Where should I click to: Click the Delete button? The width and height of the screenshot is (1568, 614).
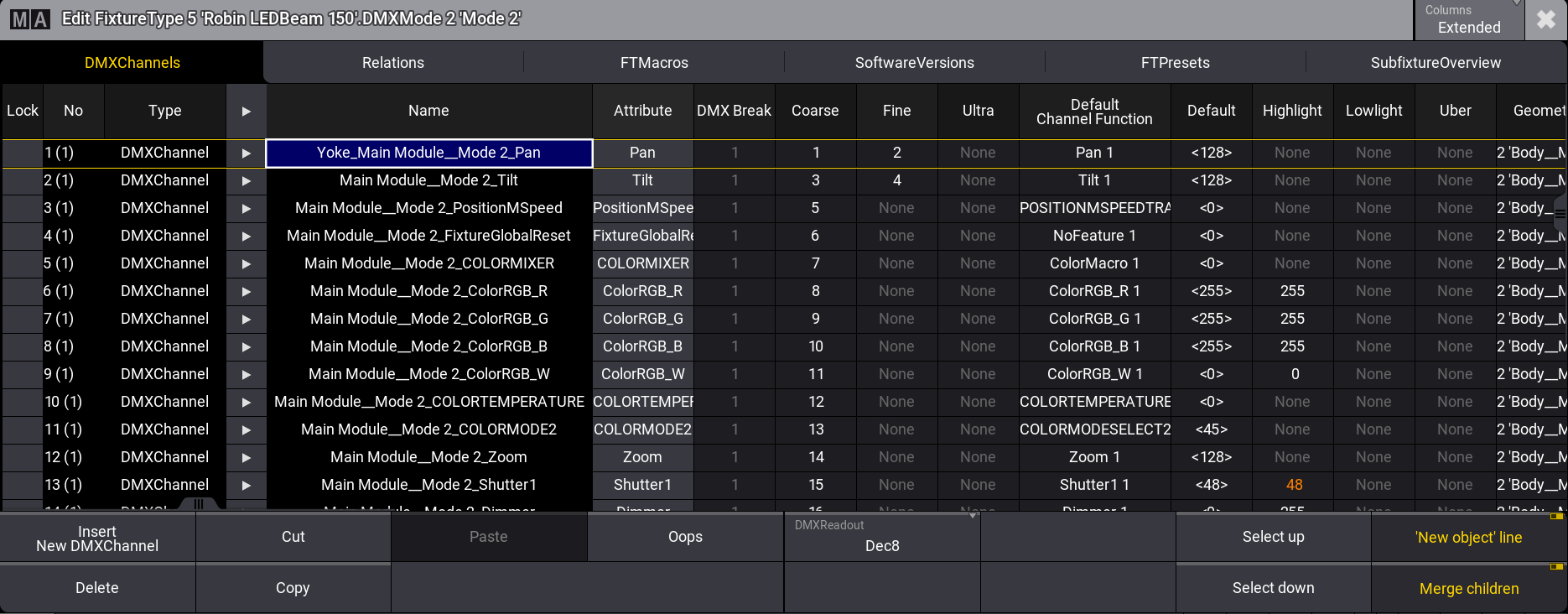[x=97, y=588]
